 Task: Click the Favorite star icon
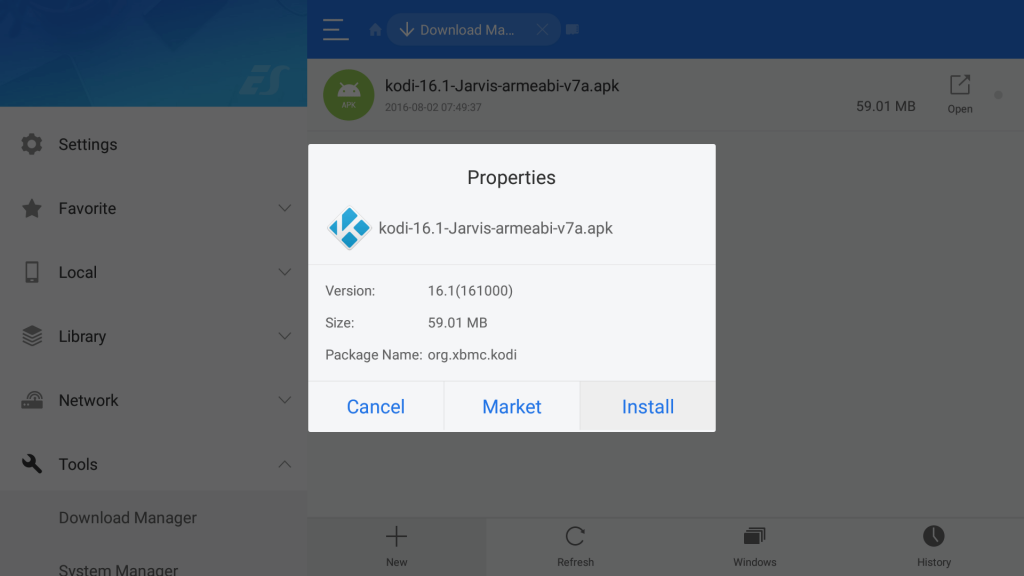31,208
